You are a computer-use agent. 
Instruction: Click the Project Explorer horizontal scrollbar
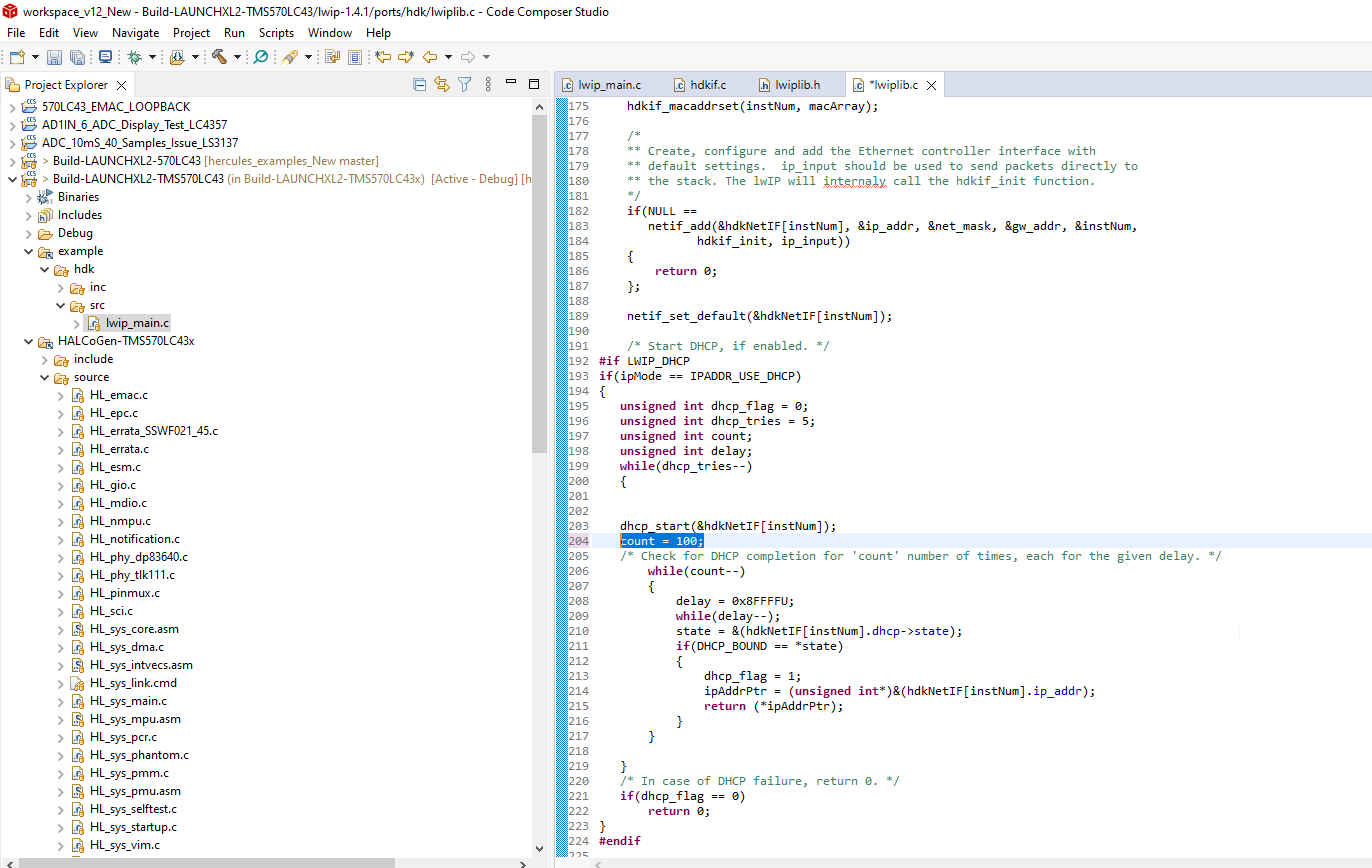(207, 862)
